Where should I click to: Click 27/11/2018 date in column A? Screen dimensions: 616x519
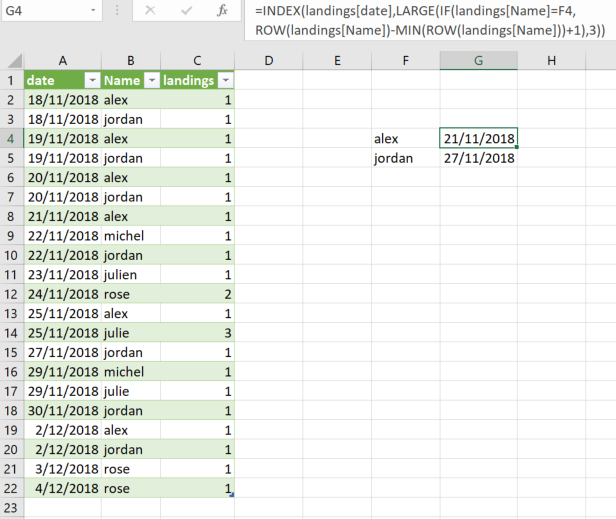point(62,353)
